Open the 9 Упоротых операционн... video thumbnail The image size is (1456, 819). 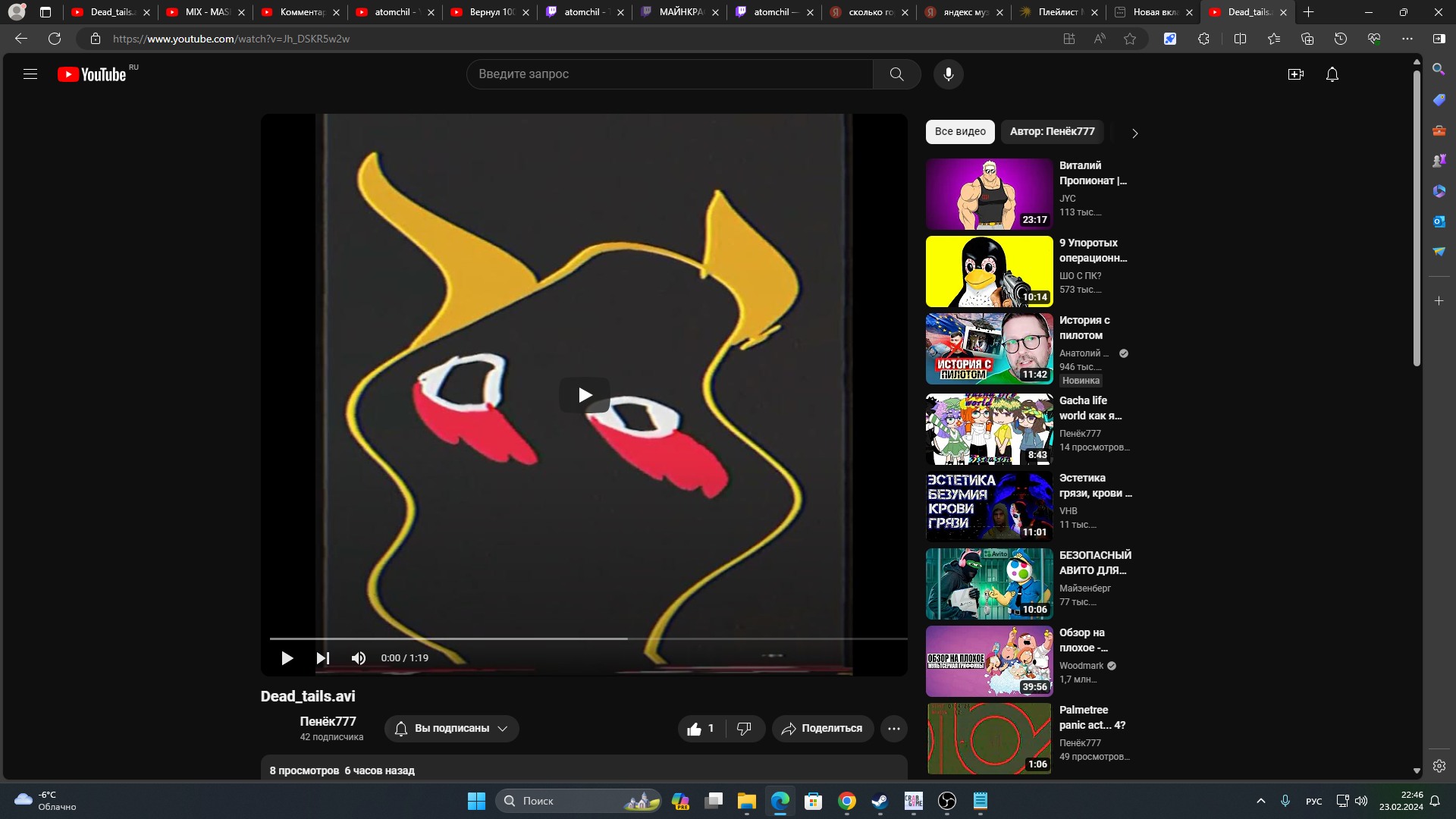[x=990, y=271]
